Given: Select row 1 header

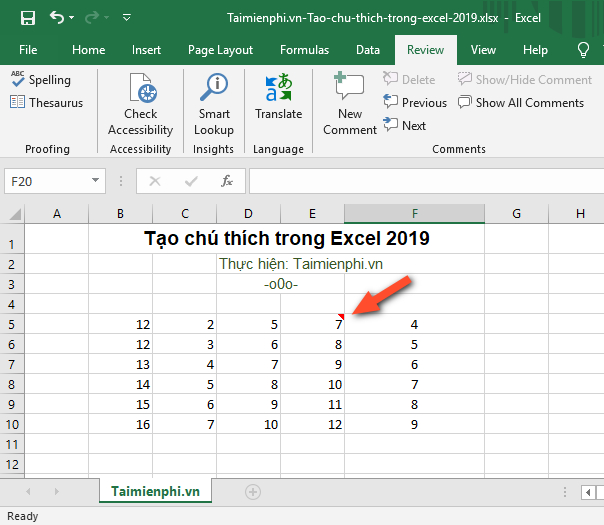Looking at the screenshot, I should pos(12,239).
